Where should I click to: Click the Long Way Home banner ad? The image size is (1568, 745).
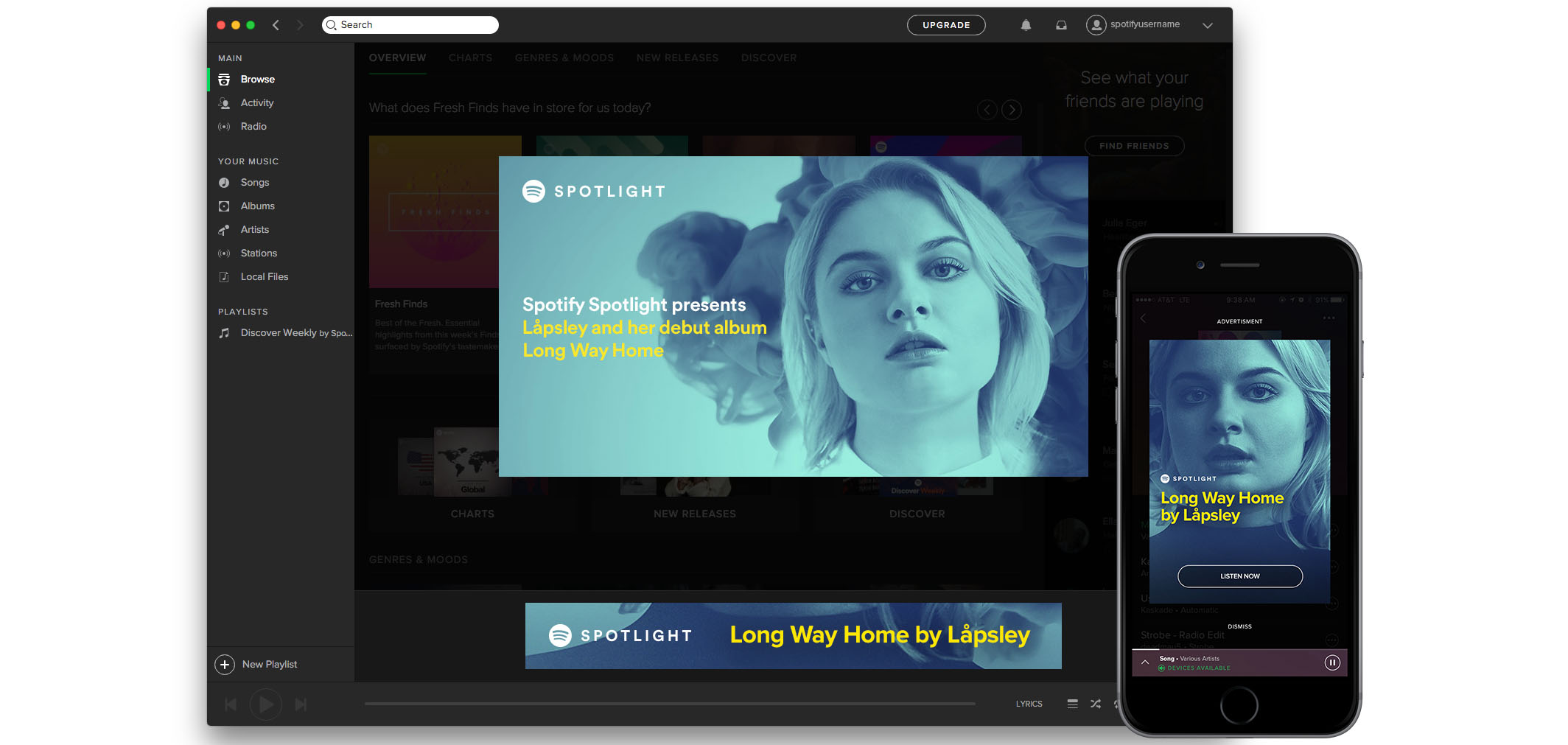794,636
